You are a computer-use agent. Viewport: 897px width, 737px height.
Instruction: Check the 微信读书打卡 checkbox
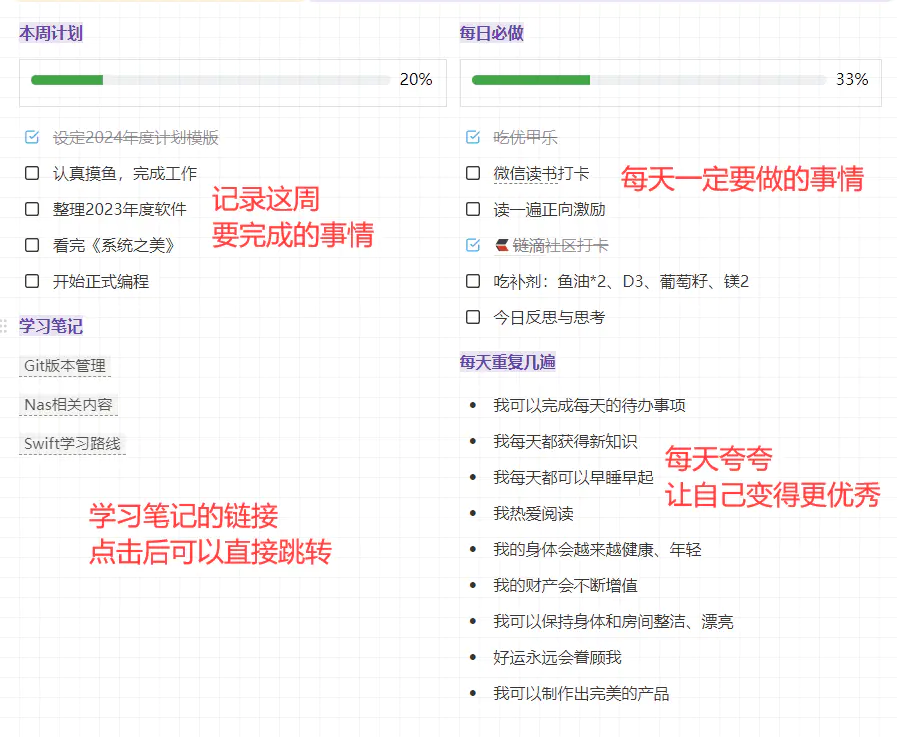pyautogui.click(x=473, y=173)
